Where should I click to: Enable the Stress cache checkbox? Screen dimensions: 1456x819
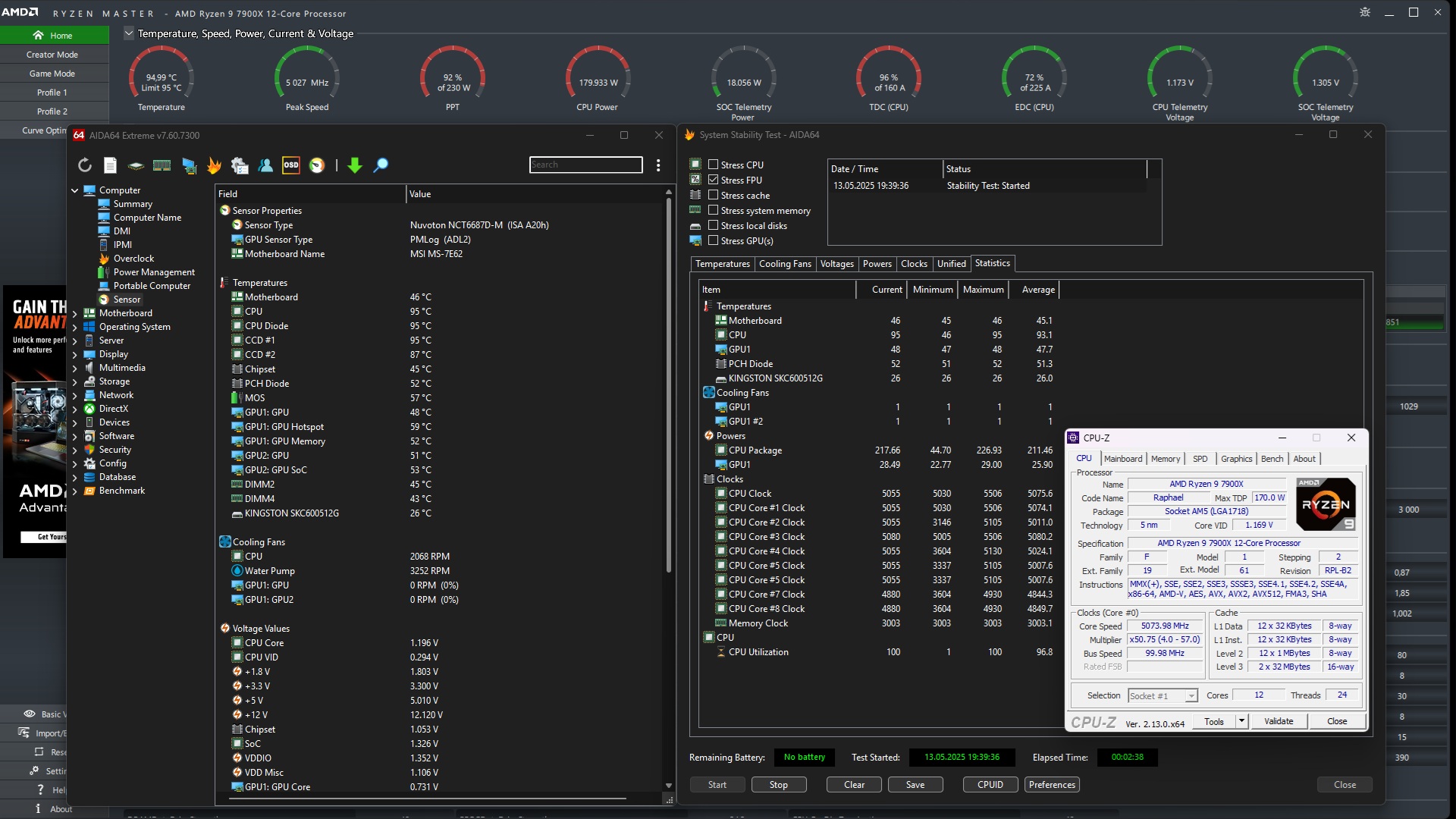[713, 195]
